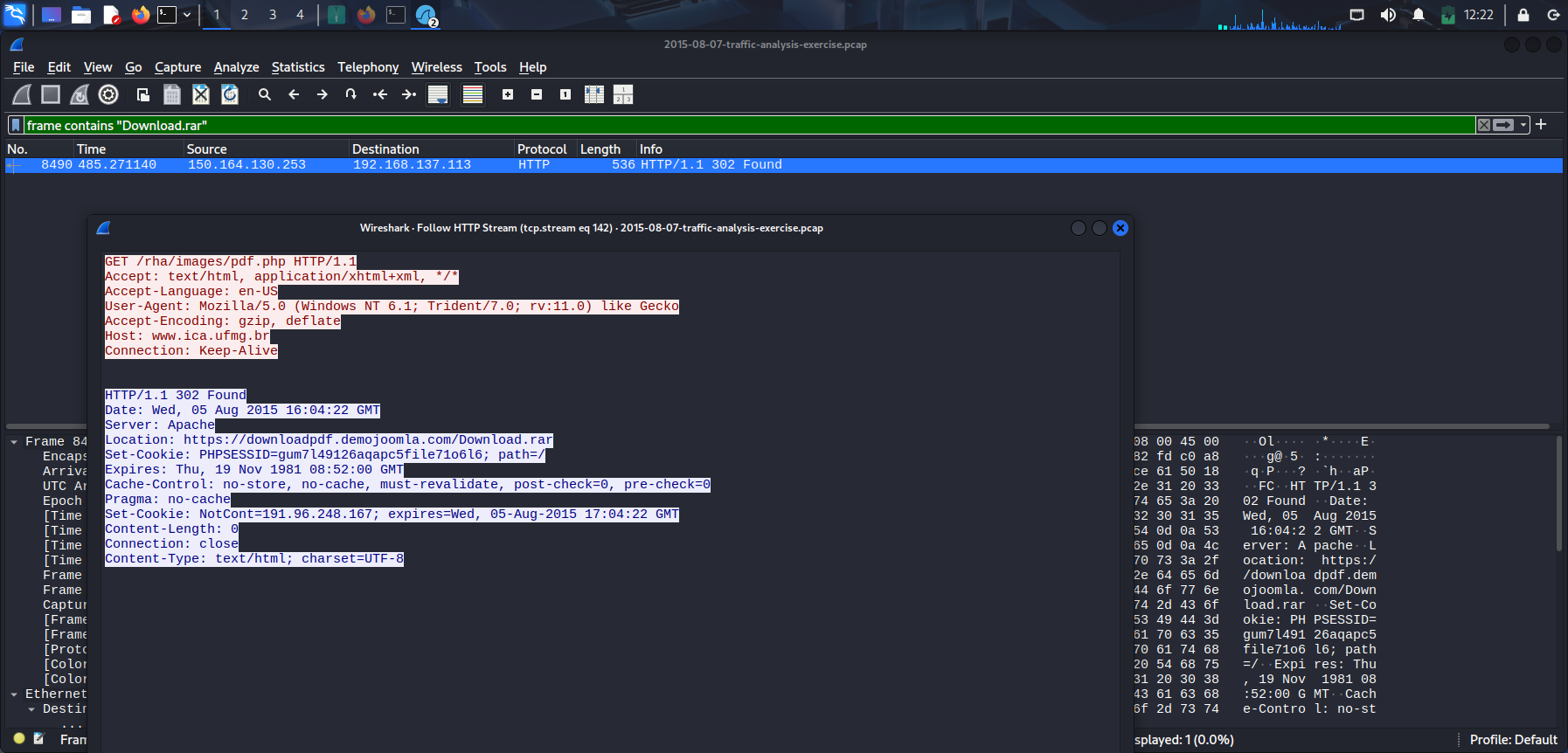Open the display filter bookmark menu
This screenshot has width=1568, height=753.
(x=15, y=125)
